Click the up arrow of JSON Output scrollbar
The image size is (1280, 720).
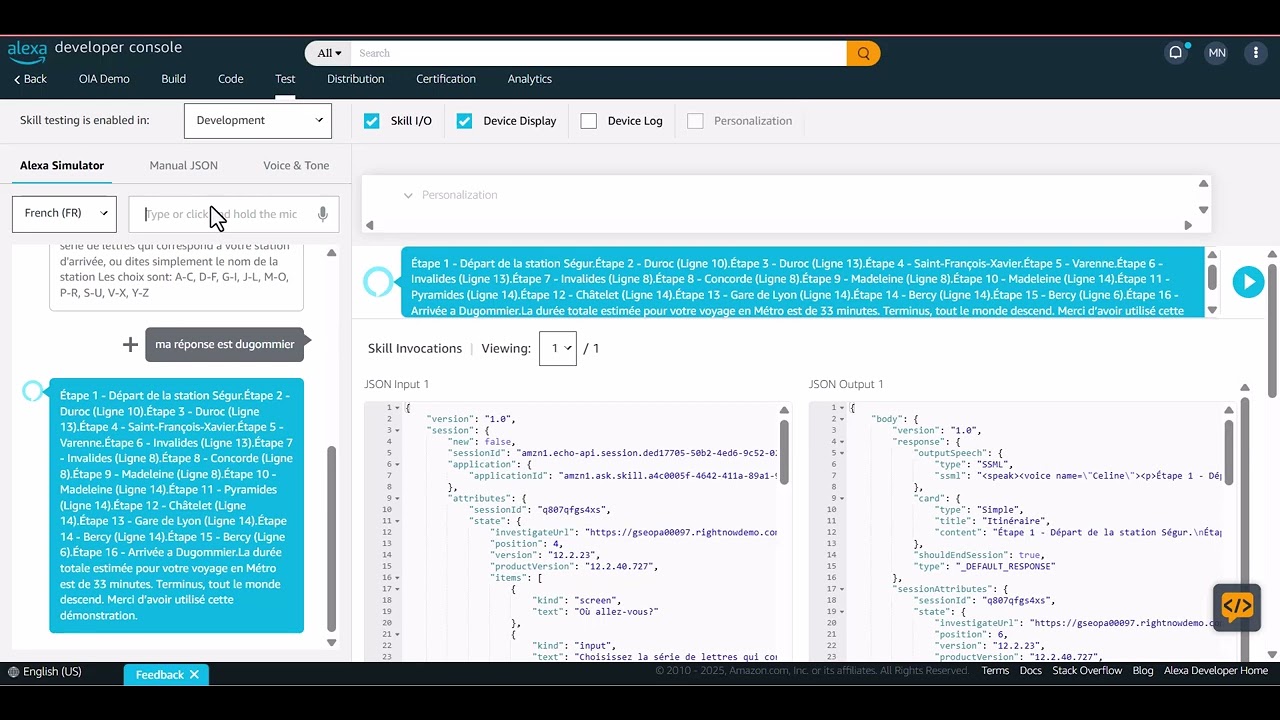coord(1229,409)
